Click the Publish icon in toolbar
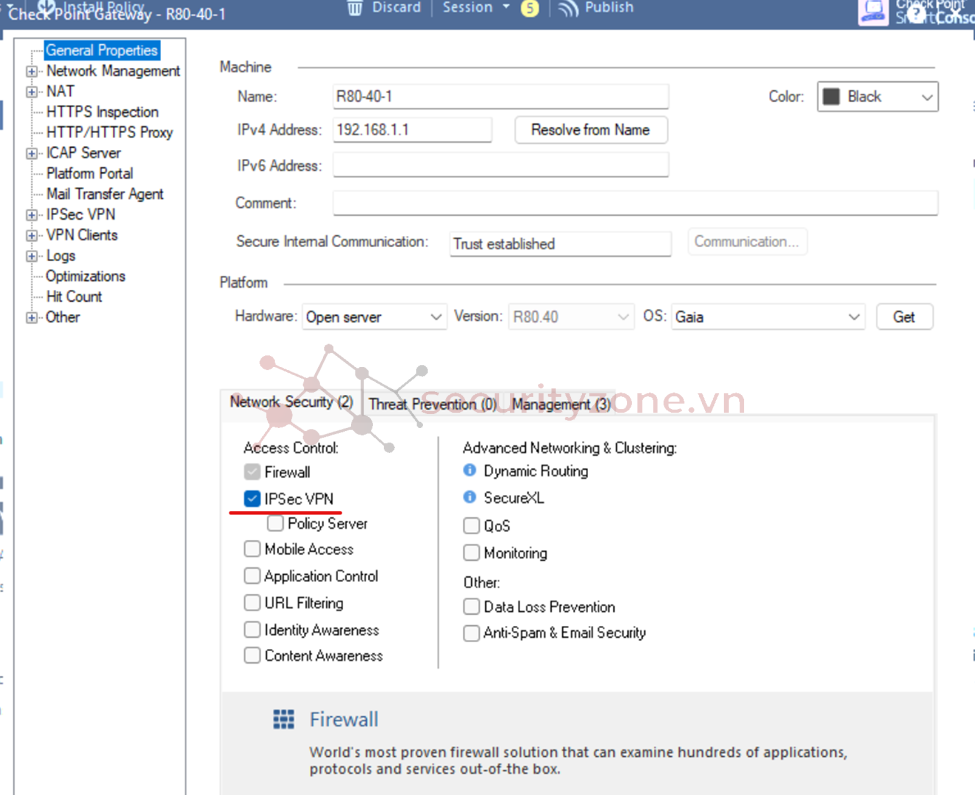The width and height of the screenshot is (975, 795). coord(568,8)
